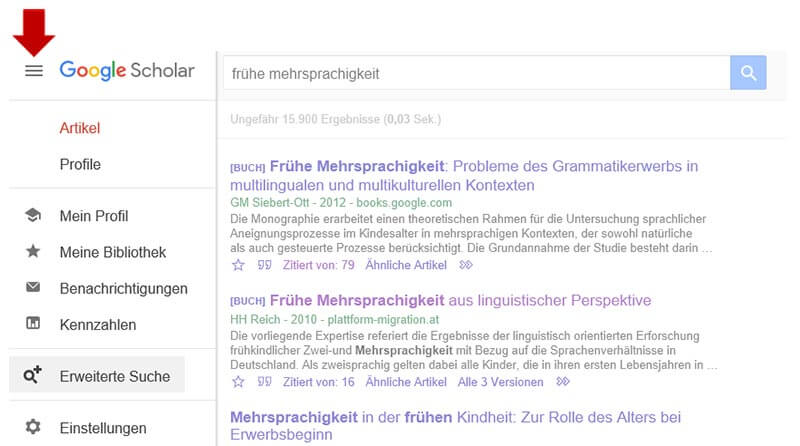
Task: Expand more options arrows on first result
Action: 466,265
